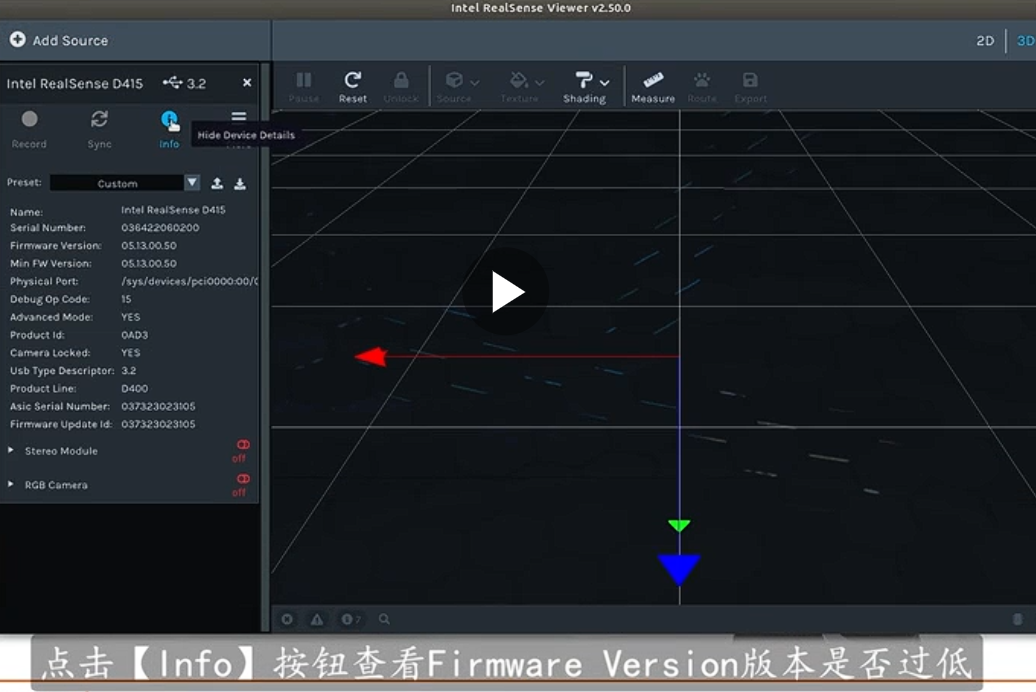Close the Intel RealSense D415 device panel
1036x692 pixels.
(x=247, y=83)
